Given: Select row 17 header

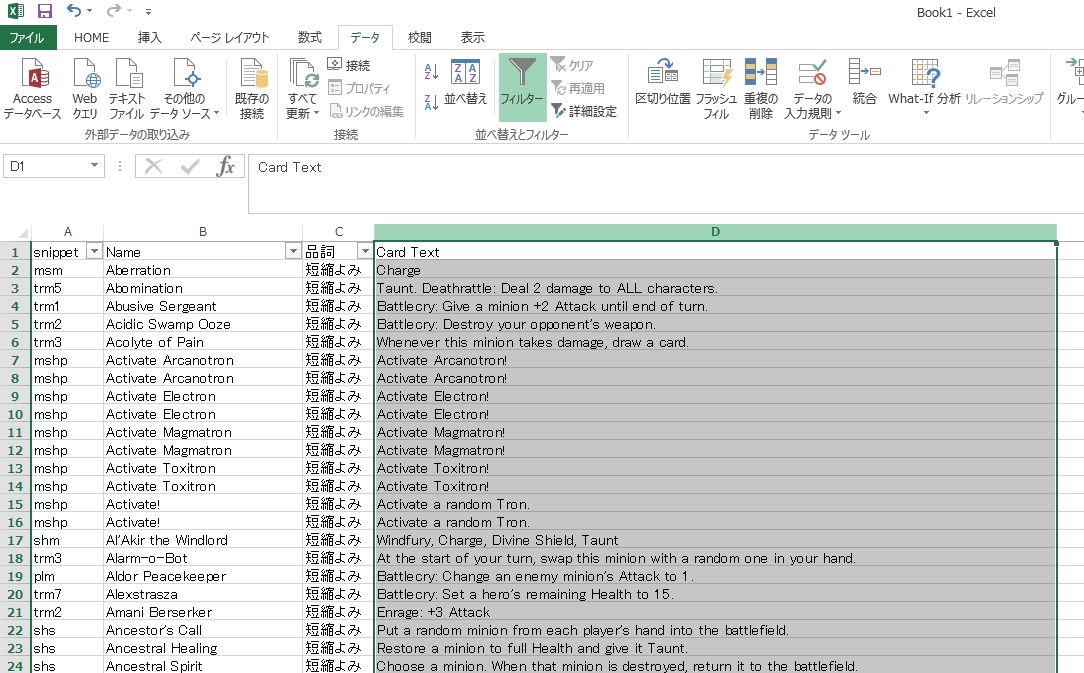Looking at the screenshot, I should 15,540.
